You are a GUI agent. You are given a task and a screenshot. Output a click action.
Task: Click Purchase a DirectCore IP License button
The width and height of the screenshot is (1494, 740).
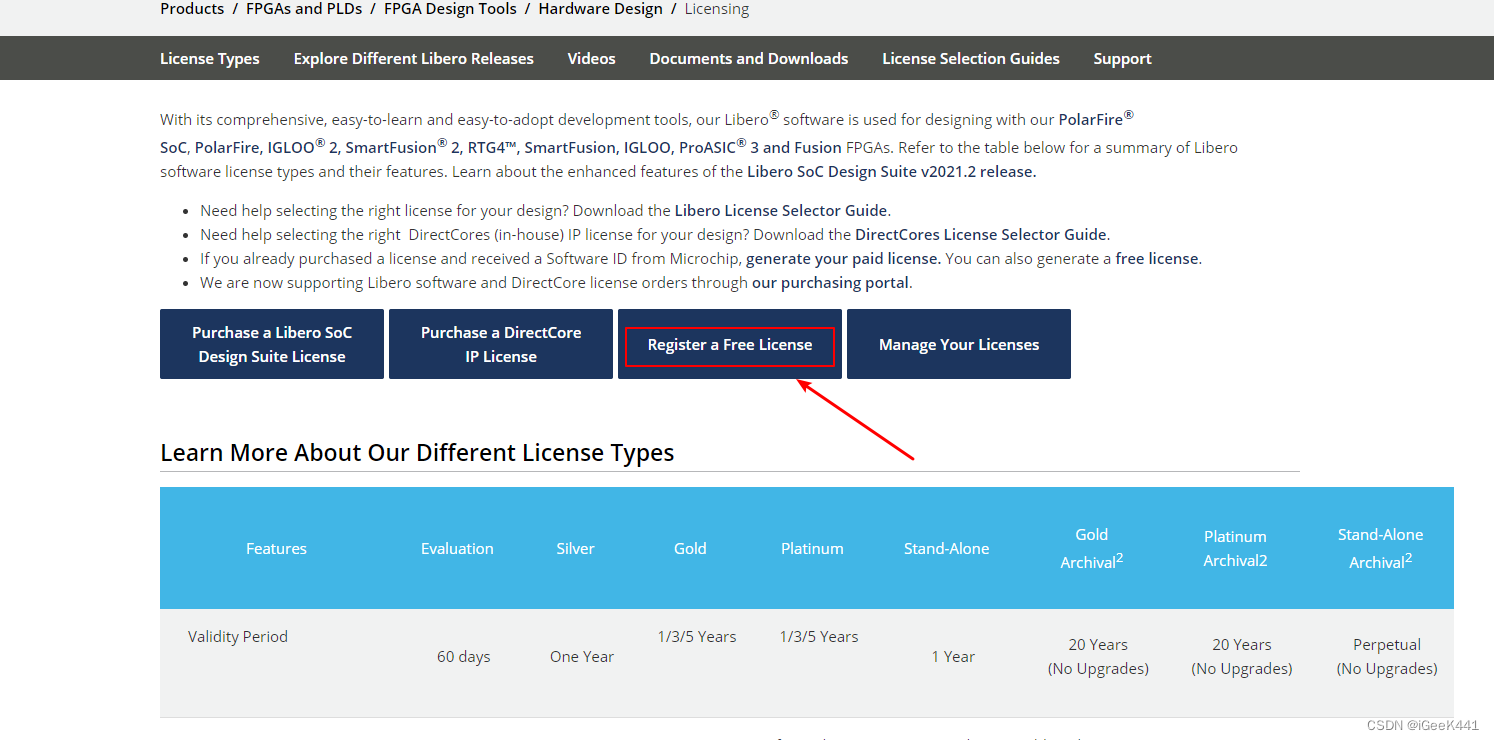point(501,344)
